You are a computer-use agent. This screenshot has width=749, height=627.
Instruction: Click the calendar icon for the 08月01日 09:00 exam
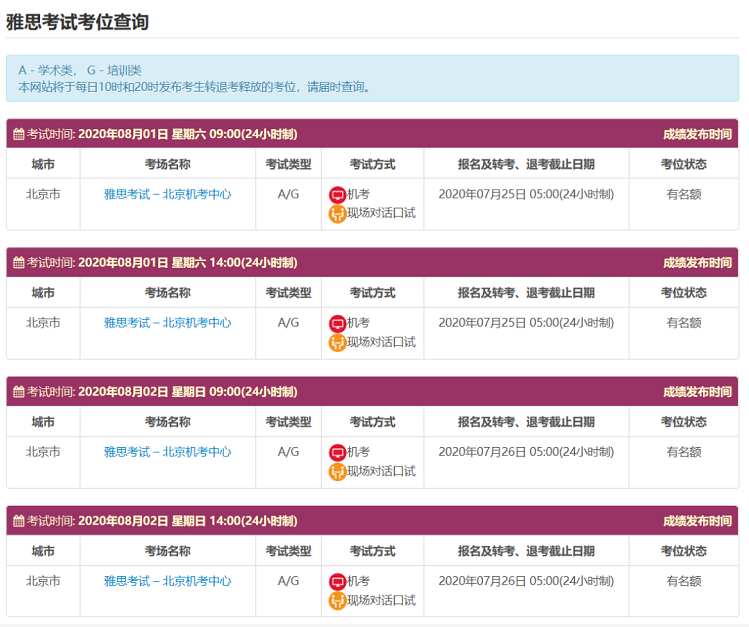click(18, 134)
